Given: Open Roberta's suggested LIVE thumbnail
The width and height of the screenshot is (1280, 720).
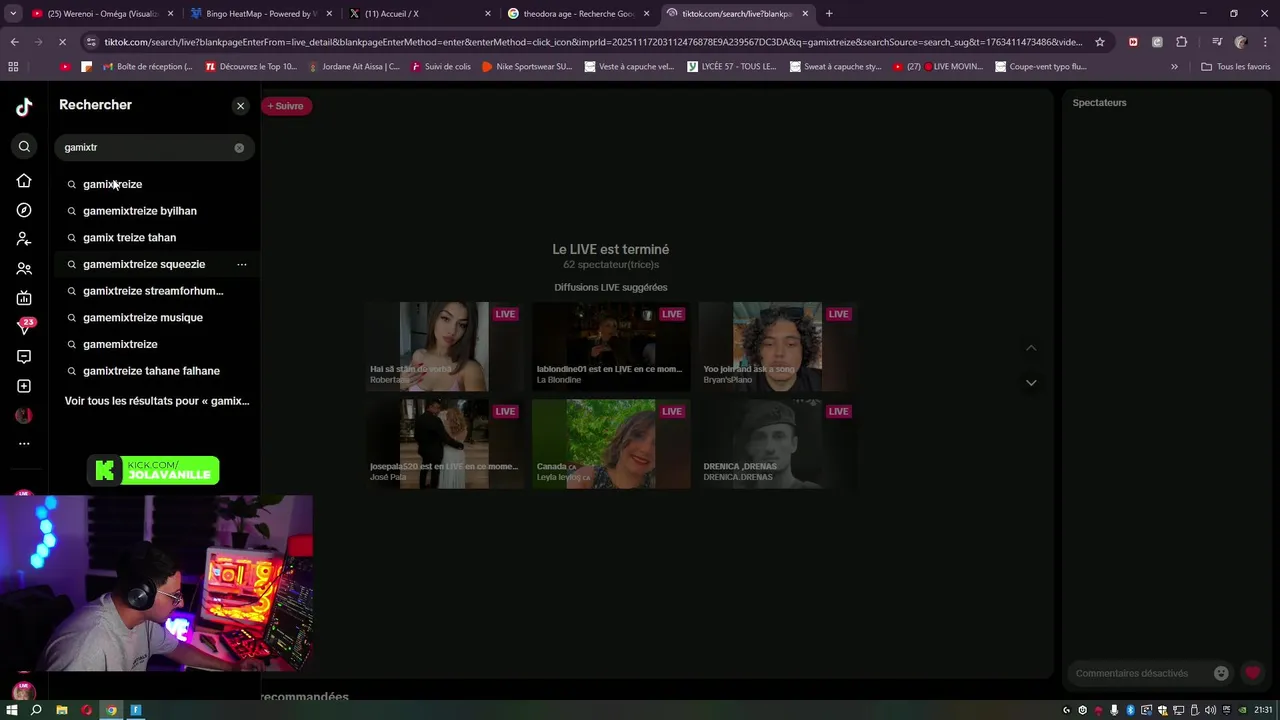Looking at the screenshot, I should (444, 346).
